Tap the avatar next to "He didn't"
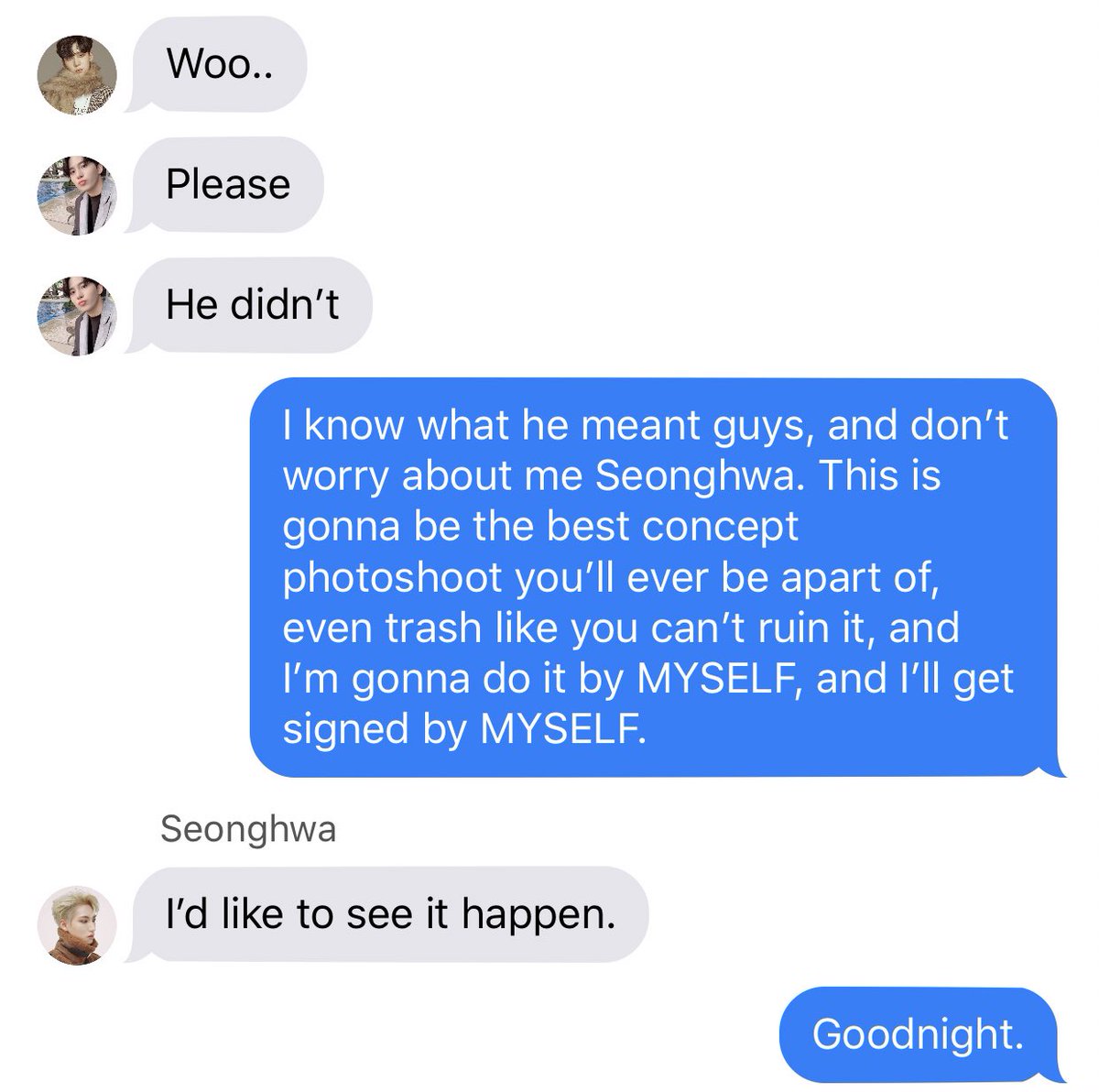Image resolution: width=1099 pixels, height=1092 pixels. coord(78,311)
